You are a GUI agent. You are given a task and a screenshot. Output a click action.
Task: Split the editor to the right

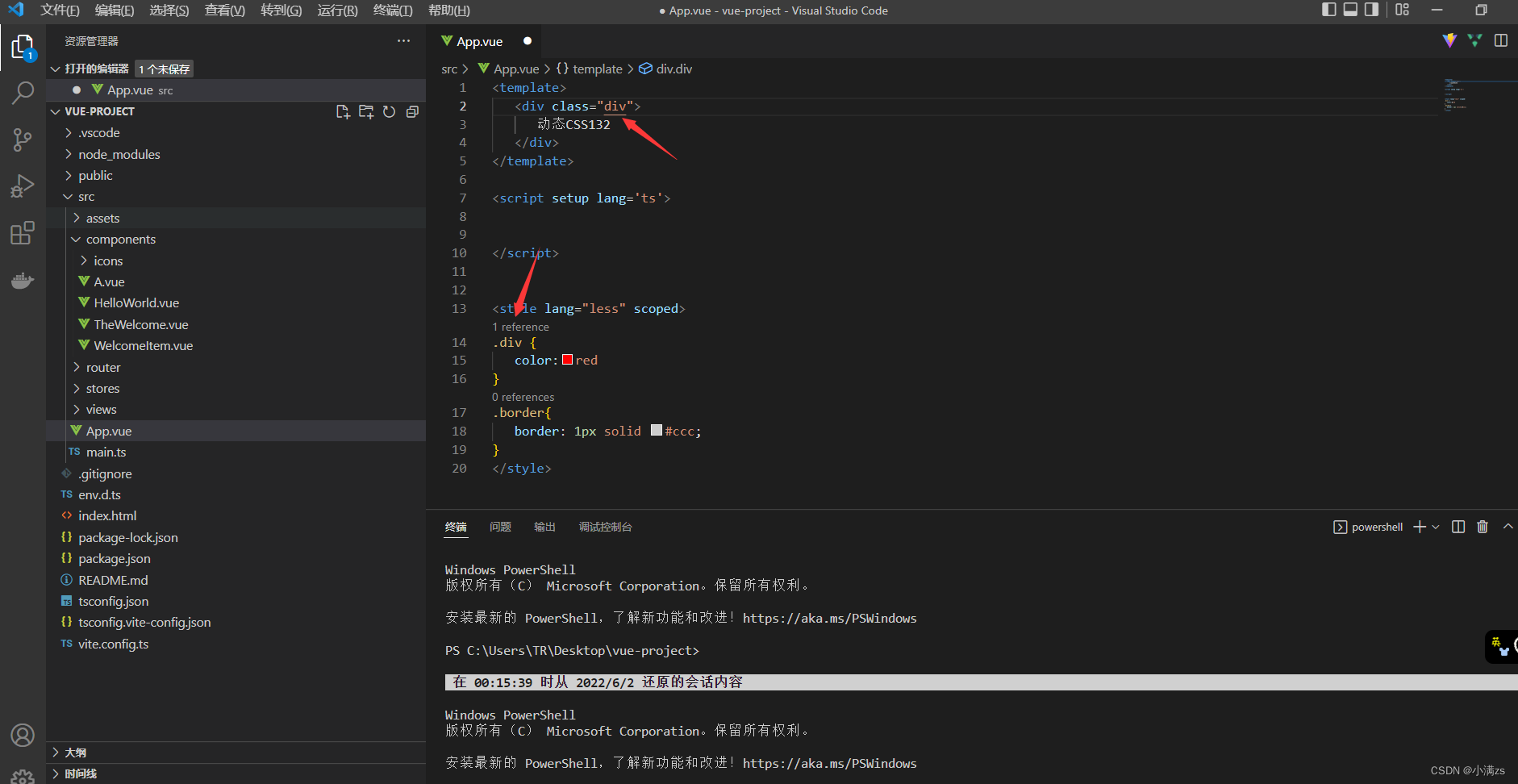coord(1501,40)
